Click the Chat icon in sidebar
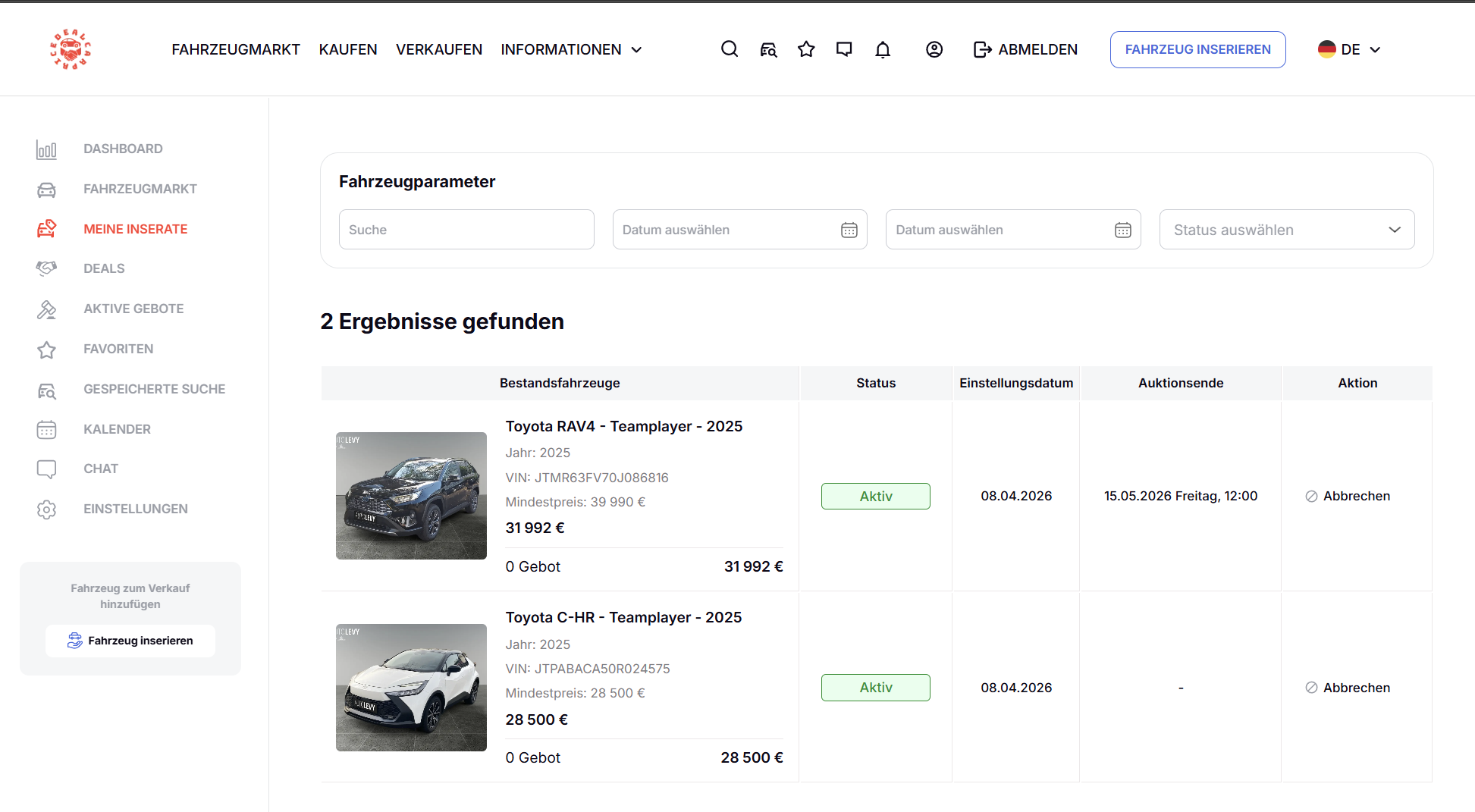 (x=46, y=469)
